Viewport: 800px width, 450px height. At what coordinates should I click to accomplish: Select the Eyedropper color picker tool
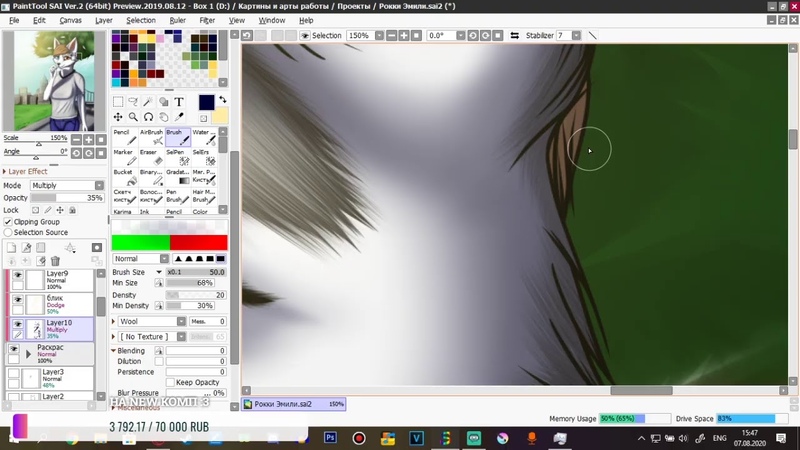coord(179,117)
